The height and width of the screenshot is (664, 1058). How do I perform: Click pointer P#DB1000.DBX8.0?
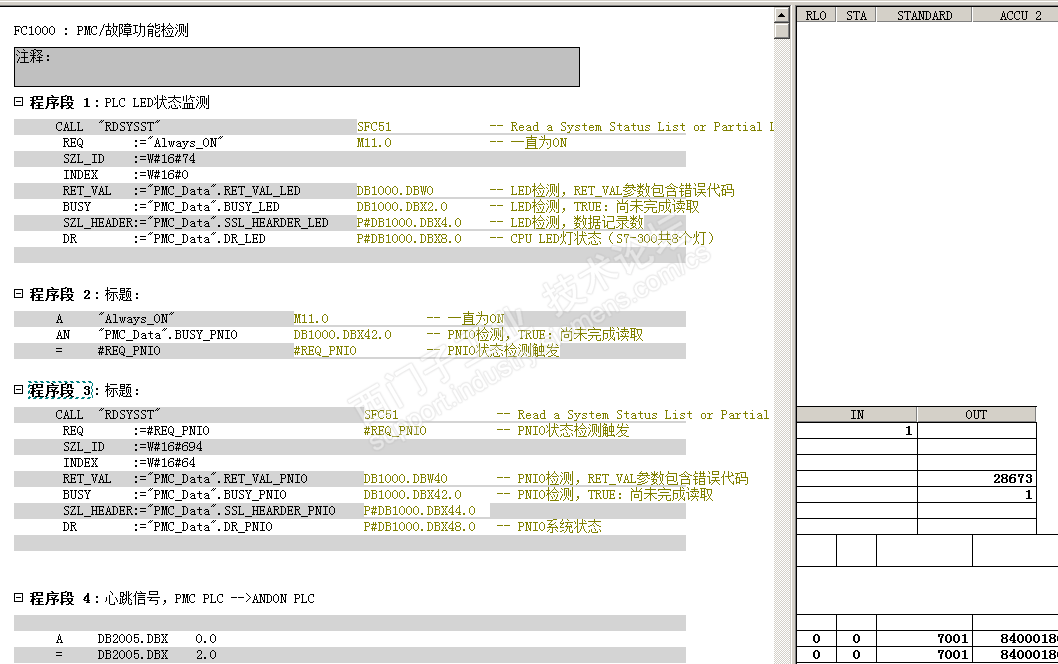(x=409, y=239)
